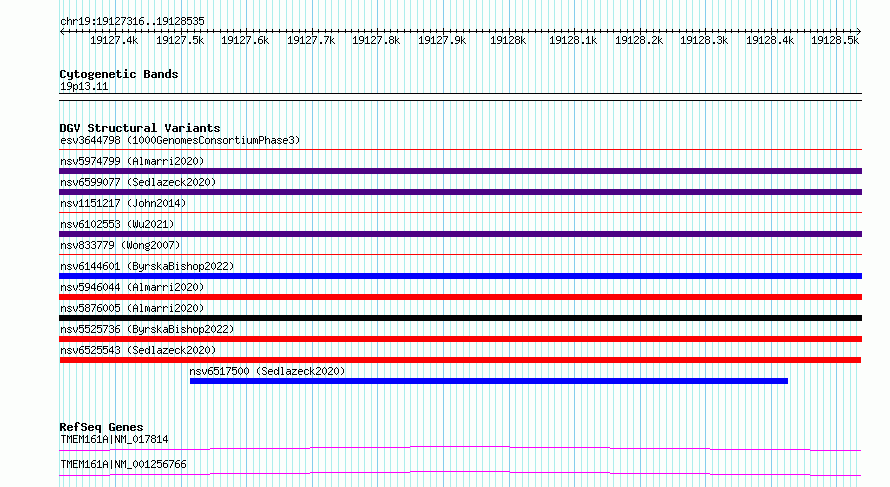Viewport: 890px width, 487px height.
Task: Open variant nsv1151217 (John2014) label
Action: click(123, 203)
